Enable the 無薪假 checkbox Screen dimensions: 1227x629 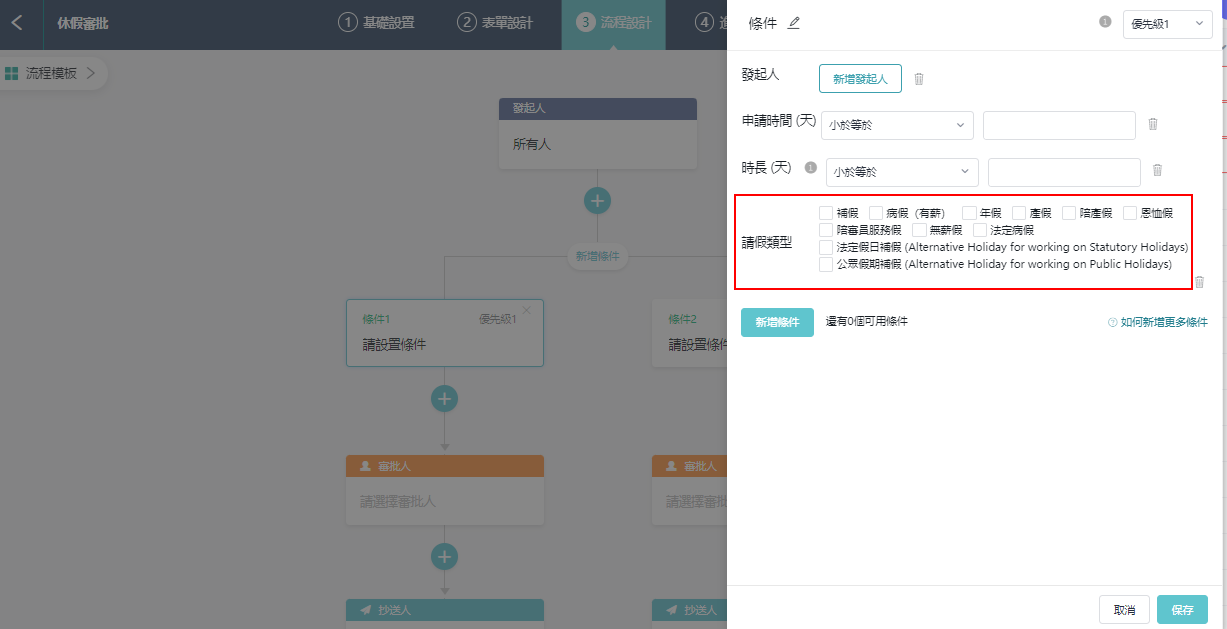(x=919, y=230)
